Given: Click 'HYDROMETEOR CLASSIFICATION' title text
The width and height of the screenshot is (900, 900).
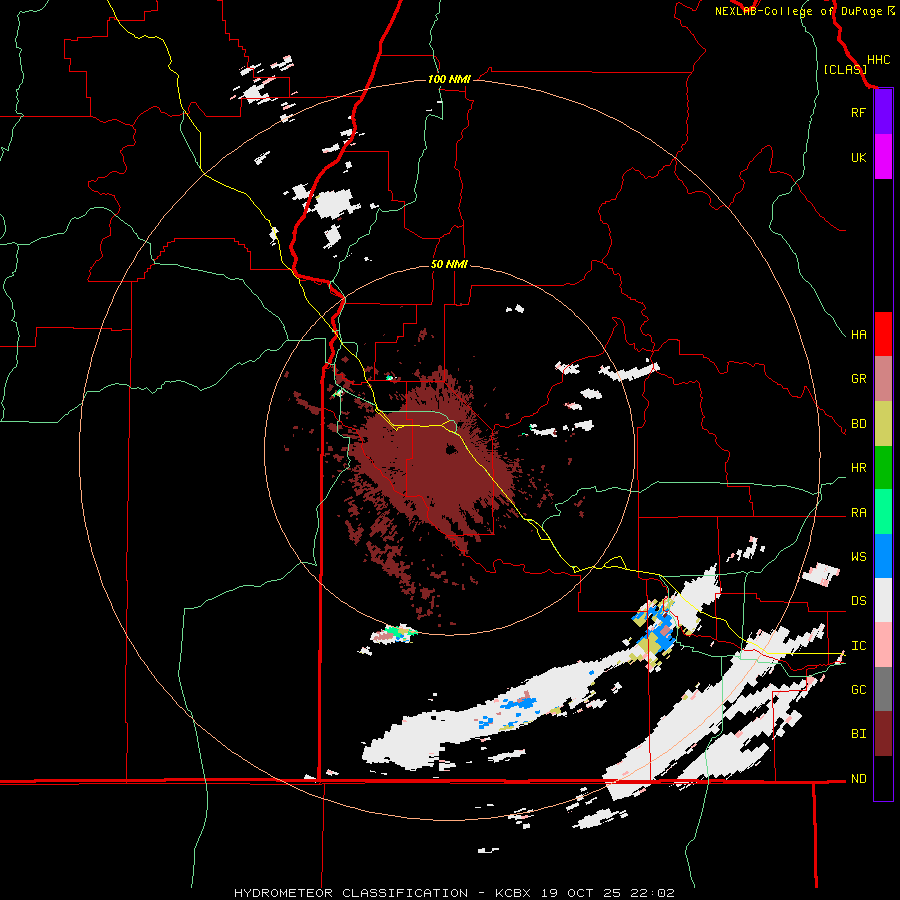Looking at the screenshot, I should point(351,893).
